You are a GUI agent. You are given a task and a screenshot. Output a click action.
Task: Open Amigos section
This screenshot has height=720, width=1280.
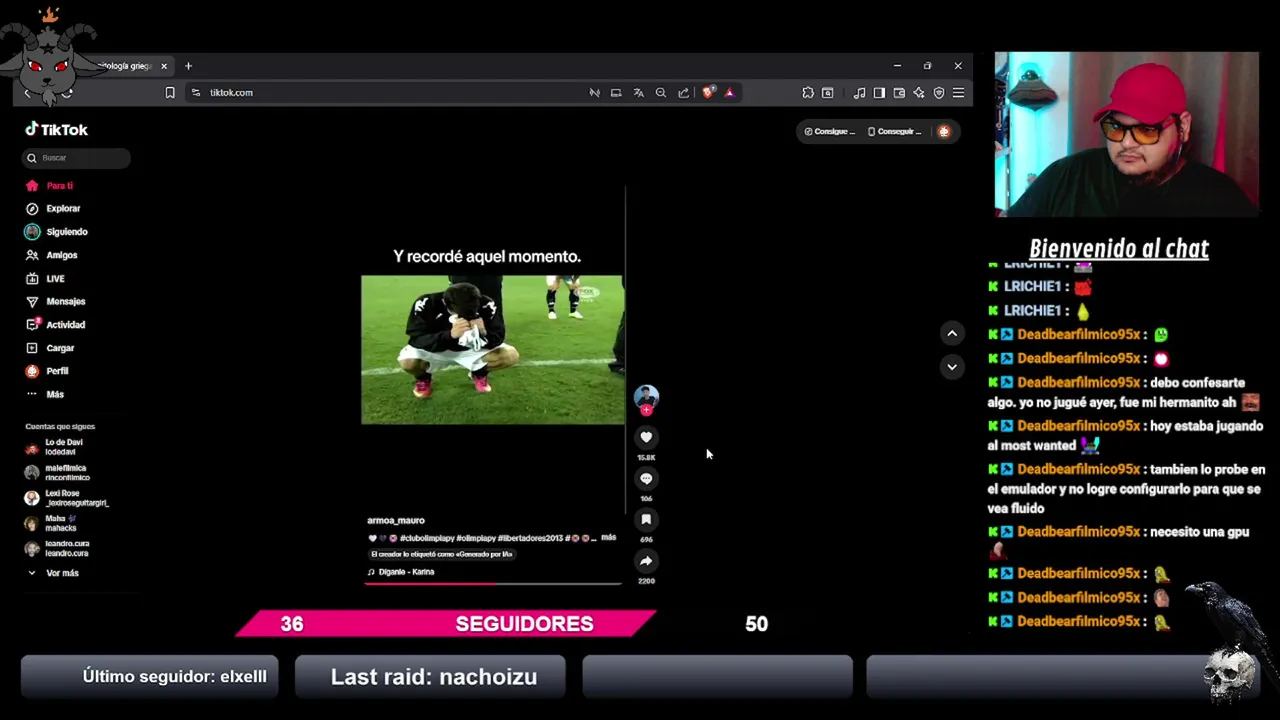coord(52,255)
